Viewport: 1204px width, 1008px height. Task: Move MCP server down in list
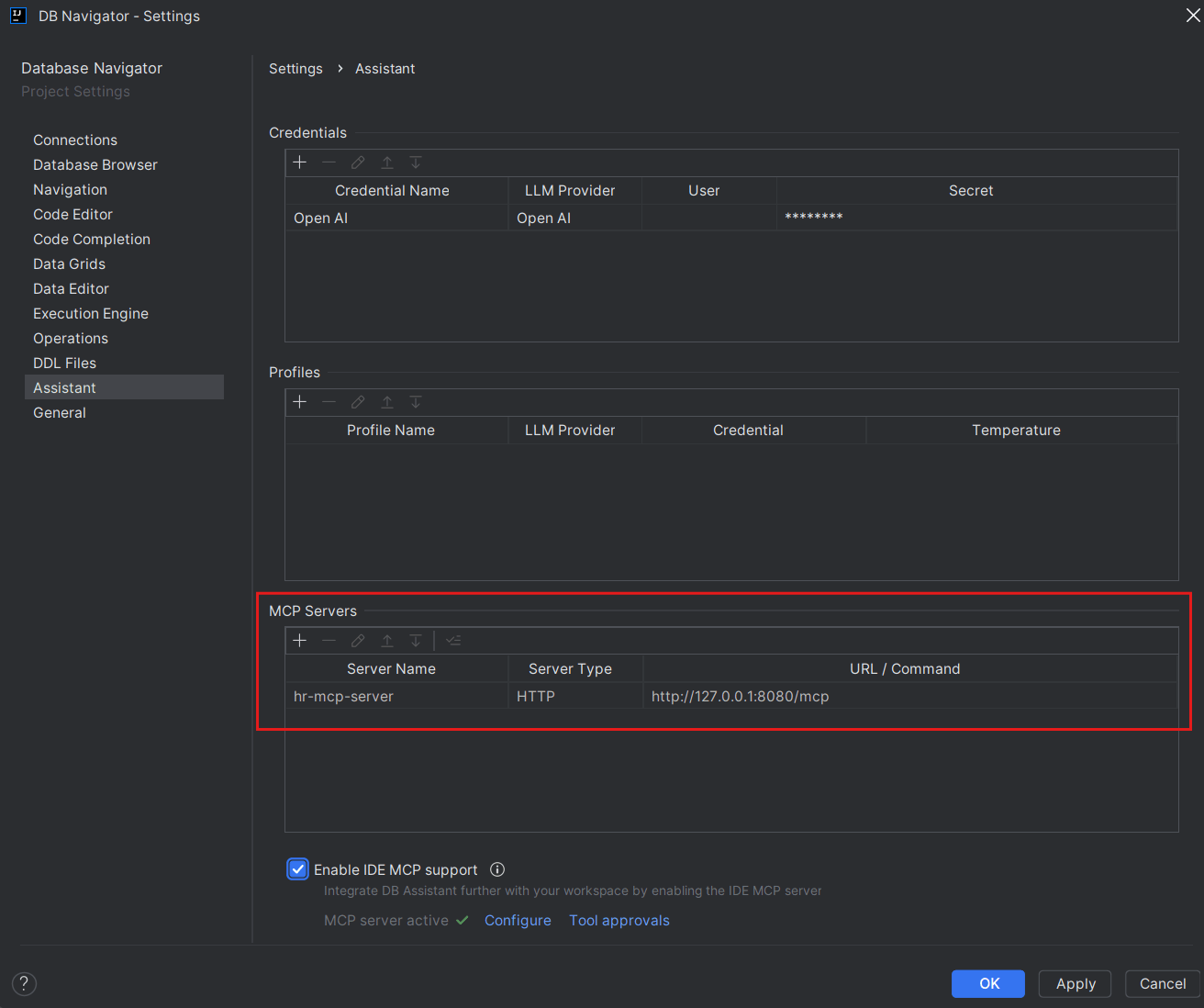point(416,641)
